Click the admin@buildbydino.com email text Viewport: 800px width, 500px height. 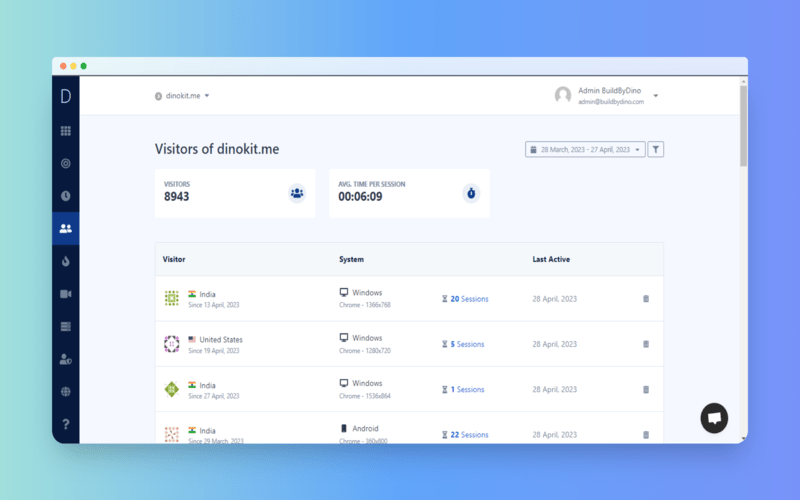(611, 102)
